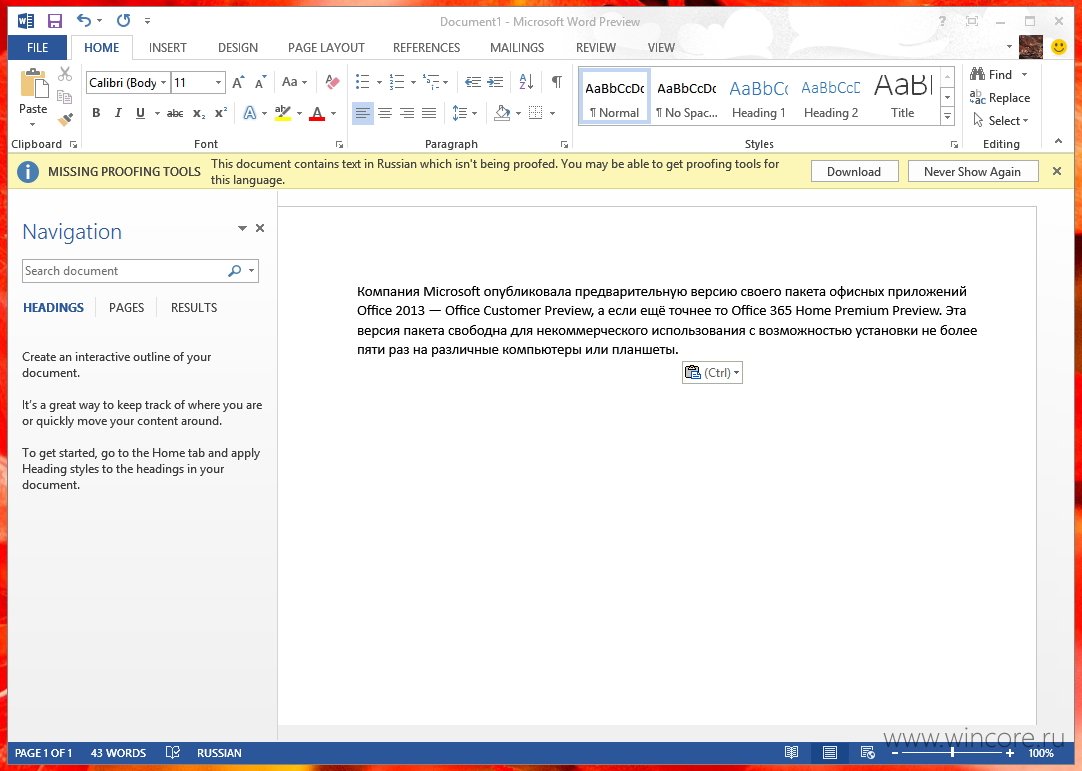
Task: Open Word Help question mark
Action: coord(942,21)
